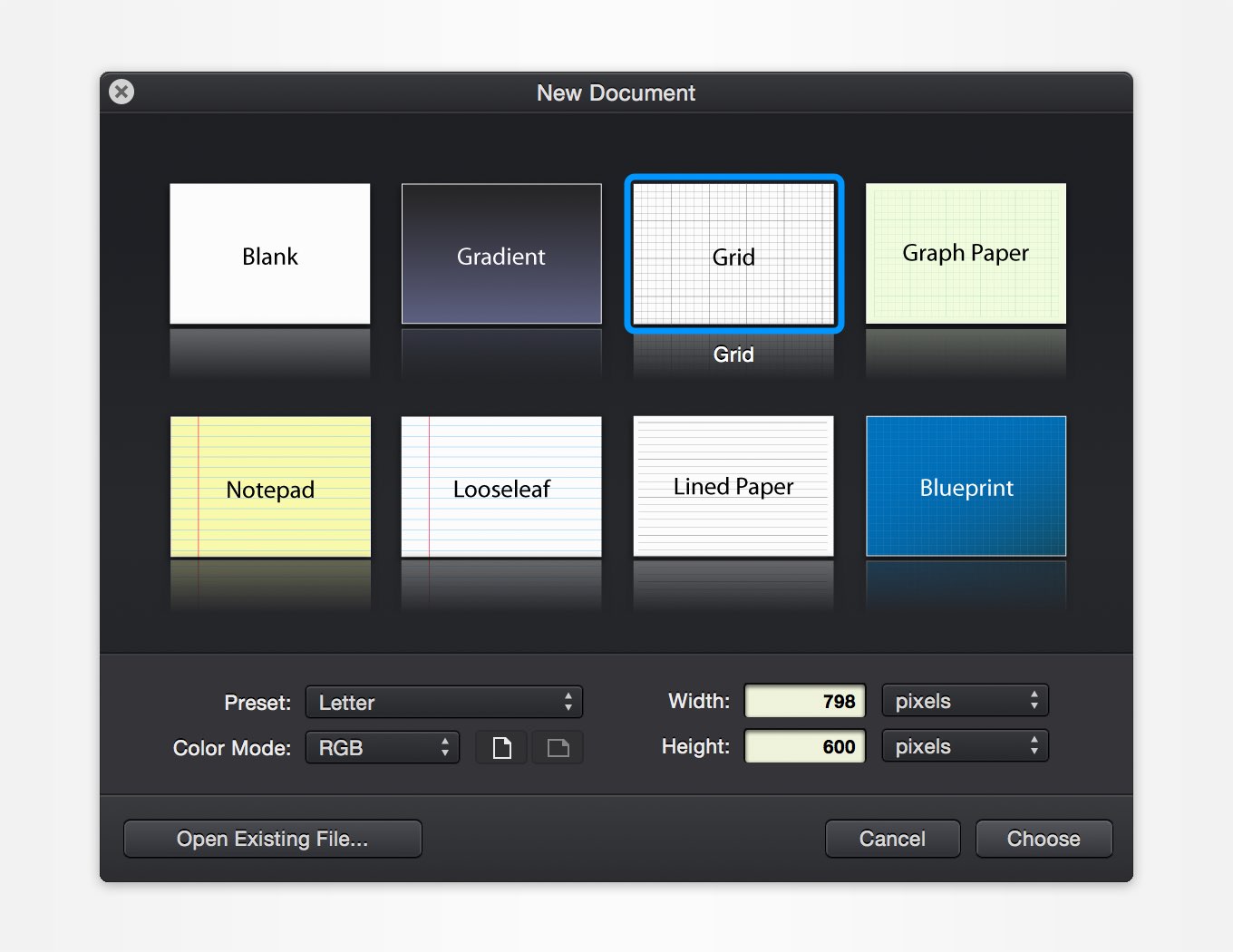Pick the Blueprint template thumbnail
Screen dimensions: 1233x952
[x=966, y=487]
